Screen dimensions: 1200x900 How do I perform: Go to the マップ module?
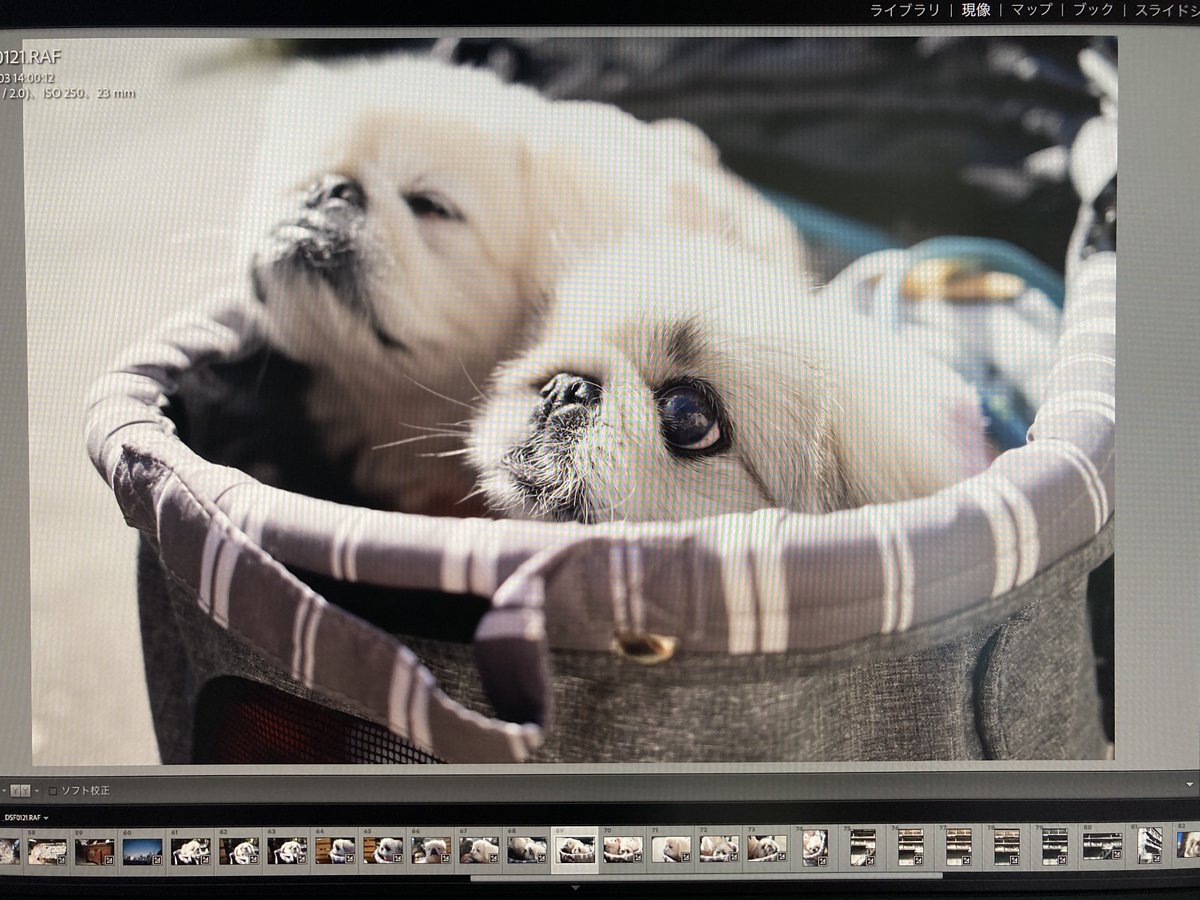pos(1031,10)
